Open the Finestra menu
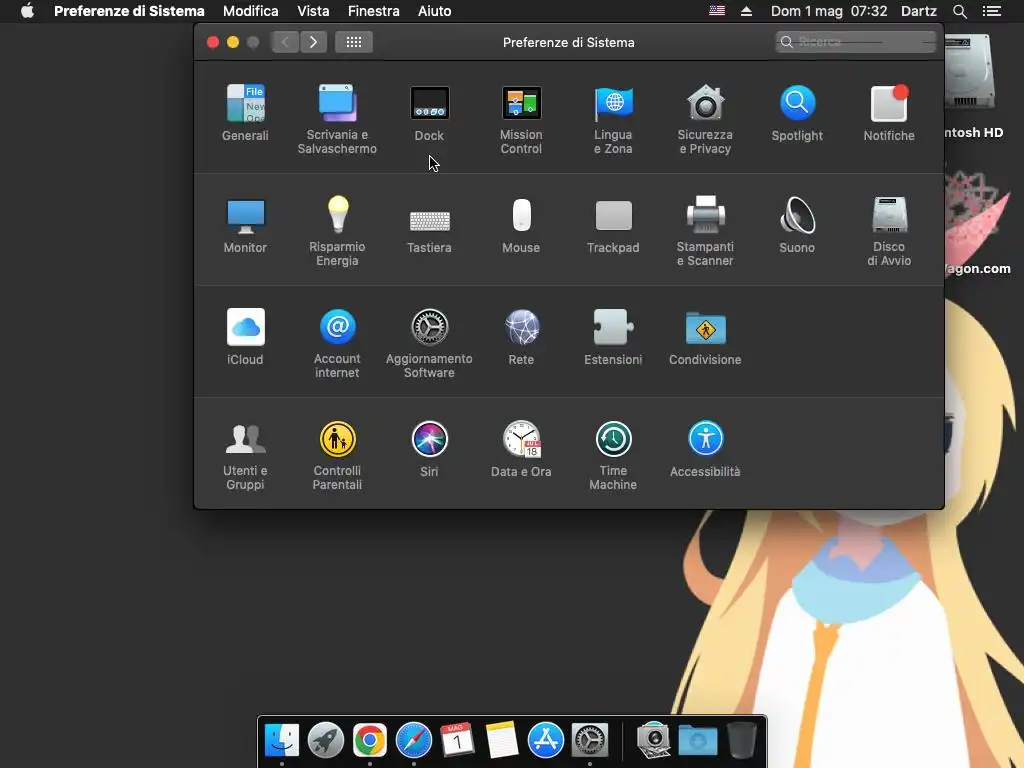This screenshot has width=1024, height=768. (374, 11)
